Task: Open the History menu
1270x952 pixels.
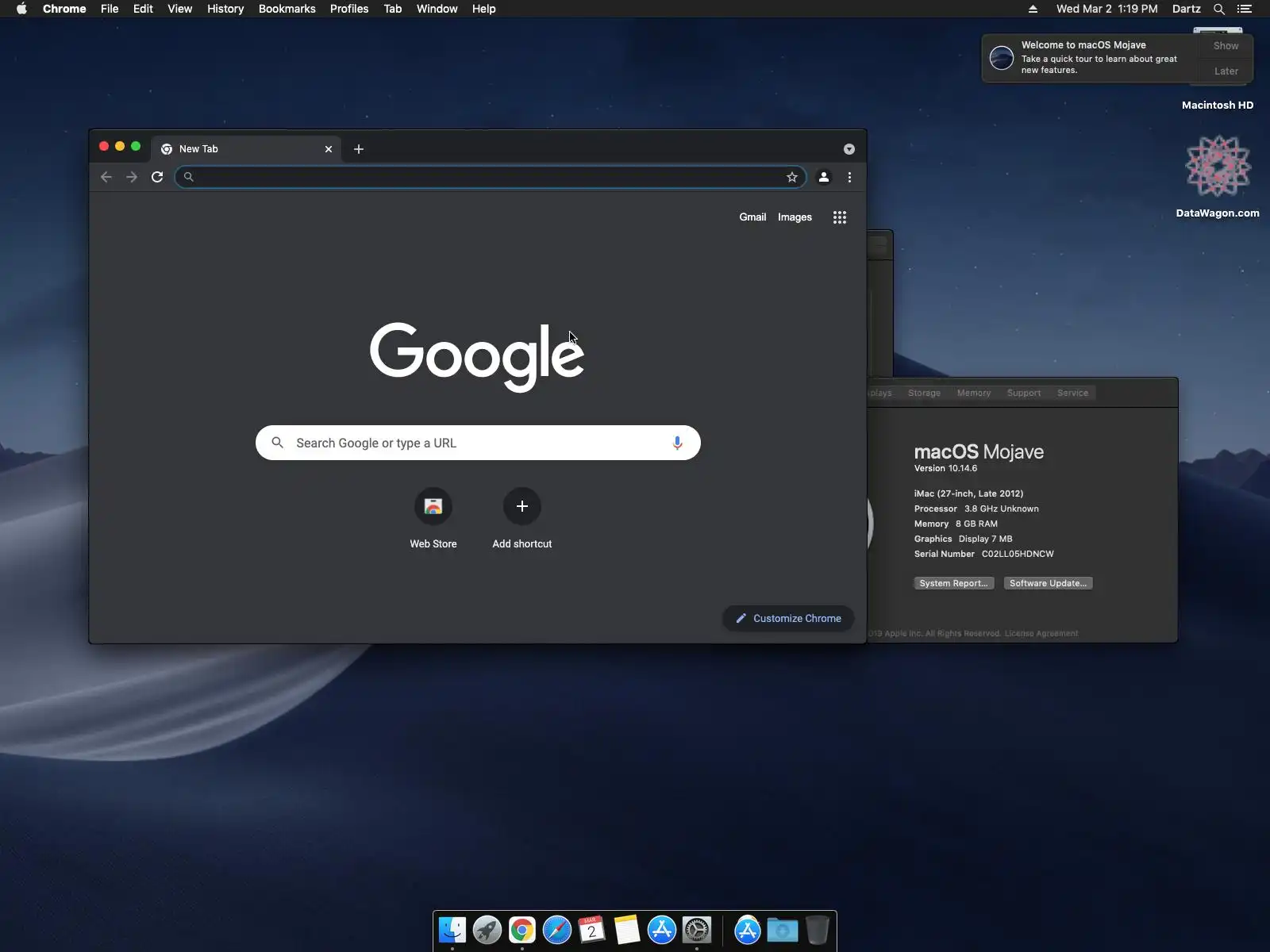Action: coord(225,9)
